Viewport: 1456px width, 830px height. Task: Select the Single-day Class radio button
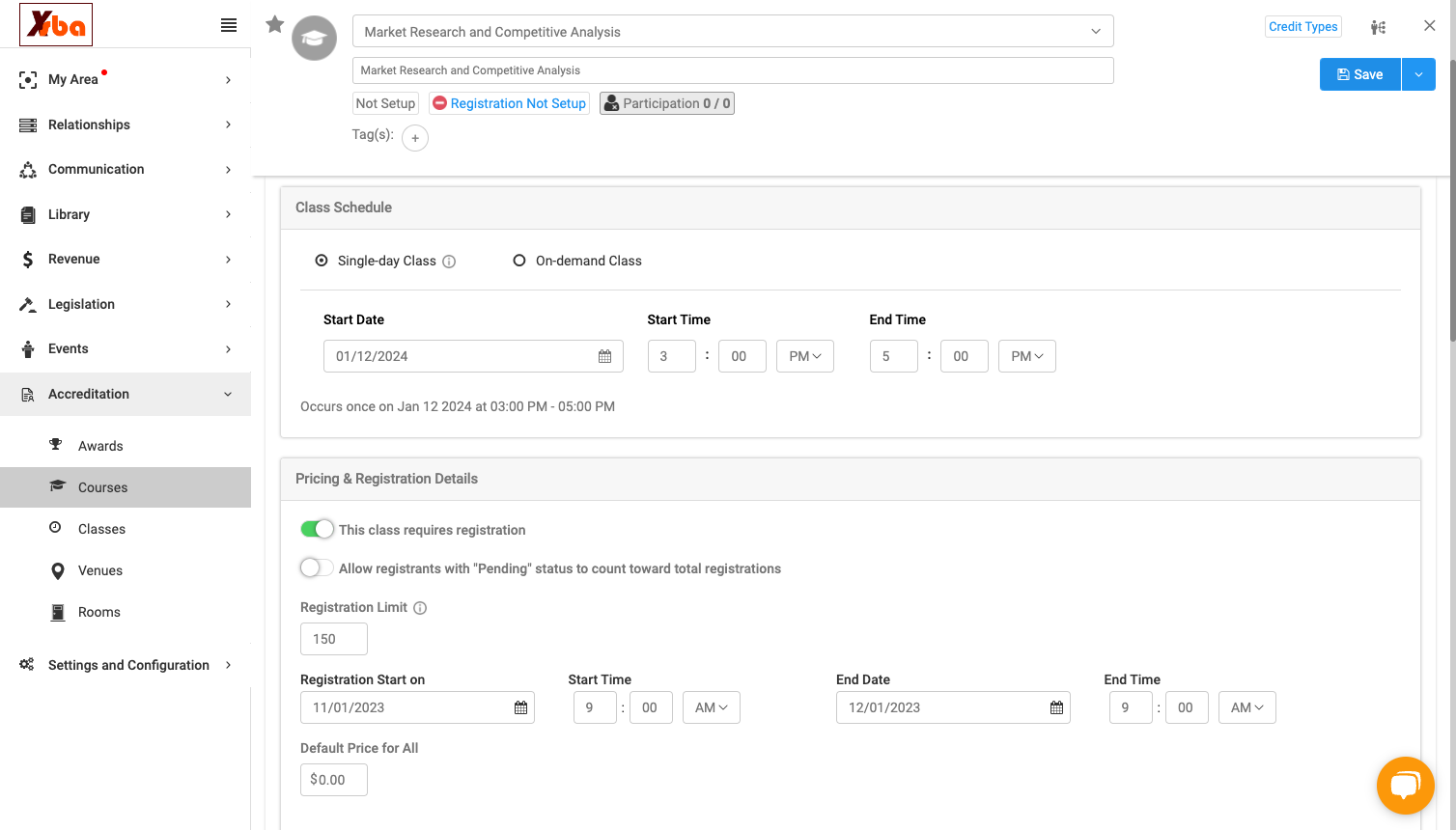pyautogui.click(x=322, y=261)
